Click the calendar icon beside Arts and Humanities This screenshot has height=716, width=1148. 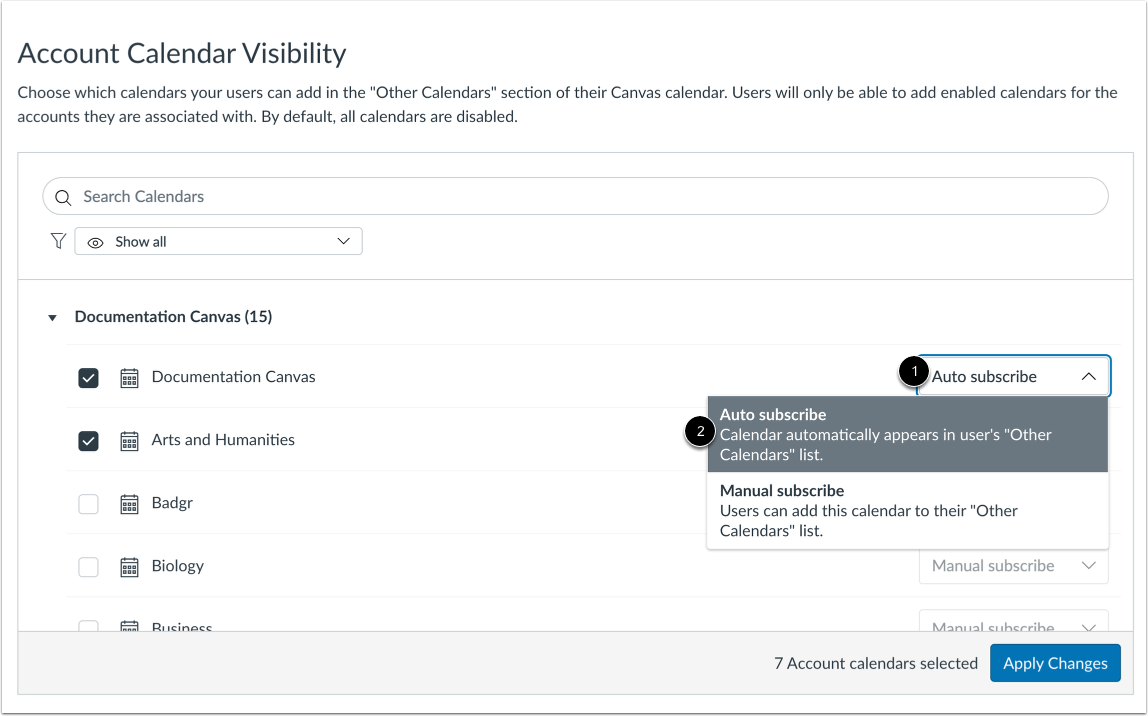coord(129,440)
